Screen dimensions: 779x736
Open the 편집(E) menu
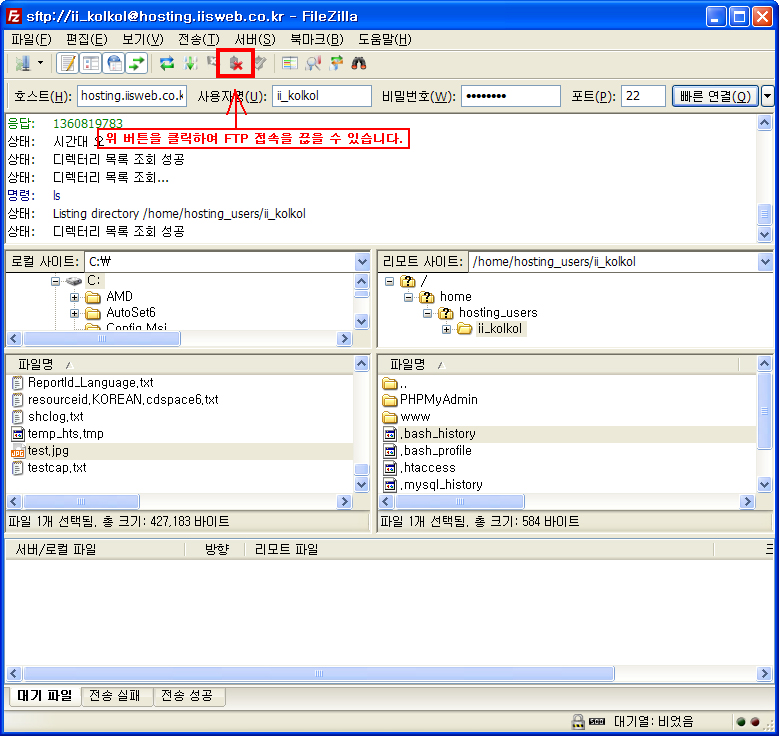[x=87, y=39]
